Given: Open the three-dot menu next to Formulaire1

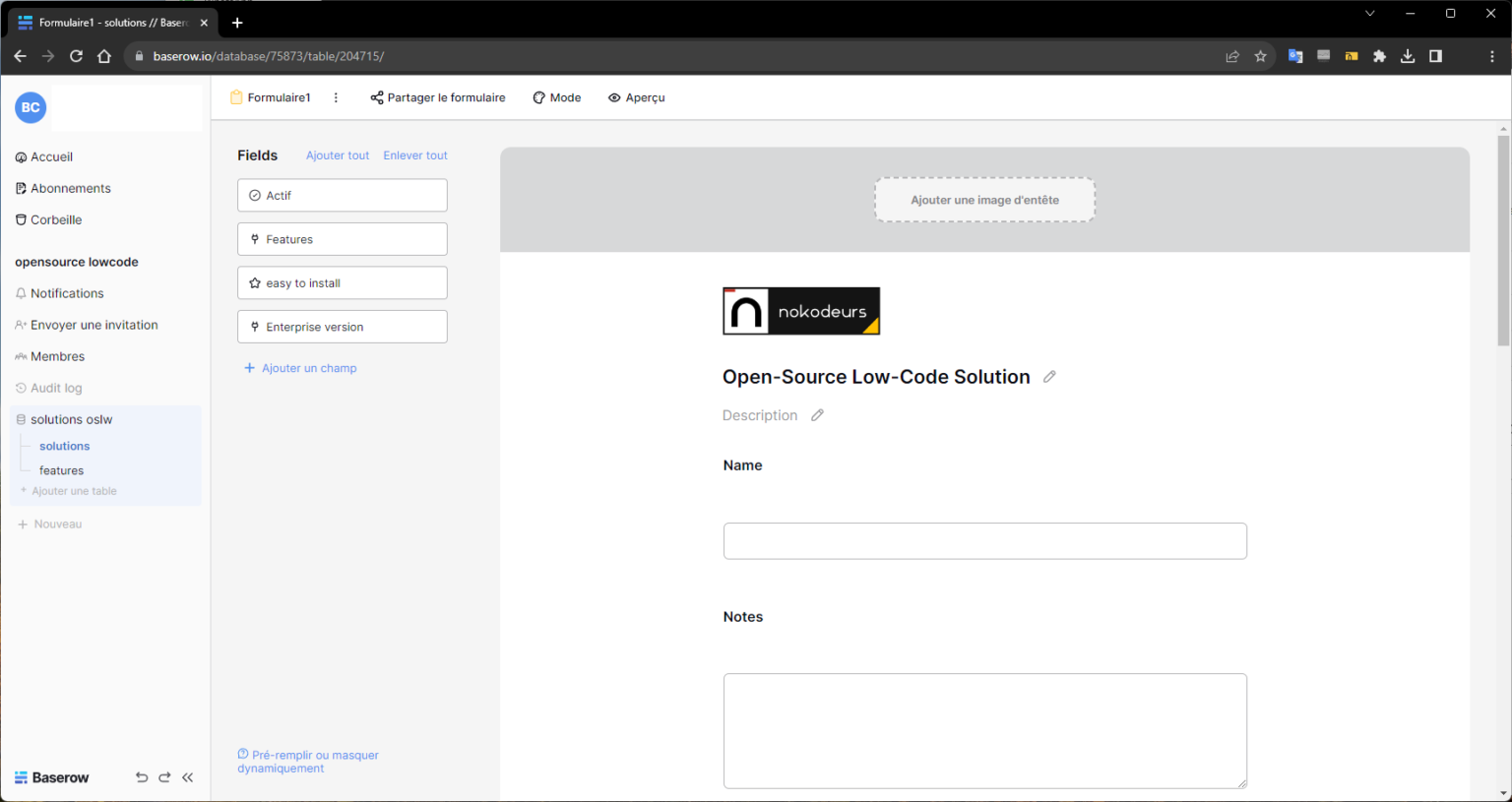Looking at the screenshot, I should coord(336,97).
